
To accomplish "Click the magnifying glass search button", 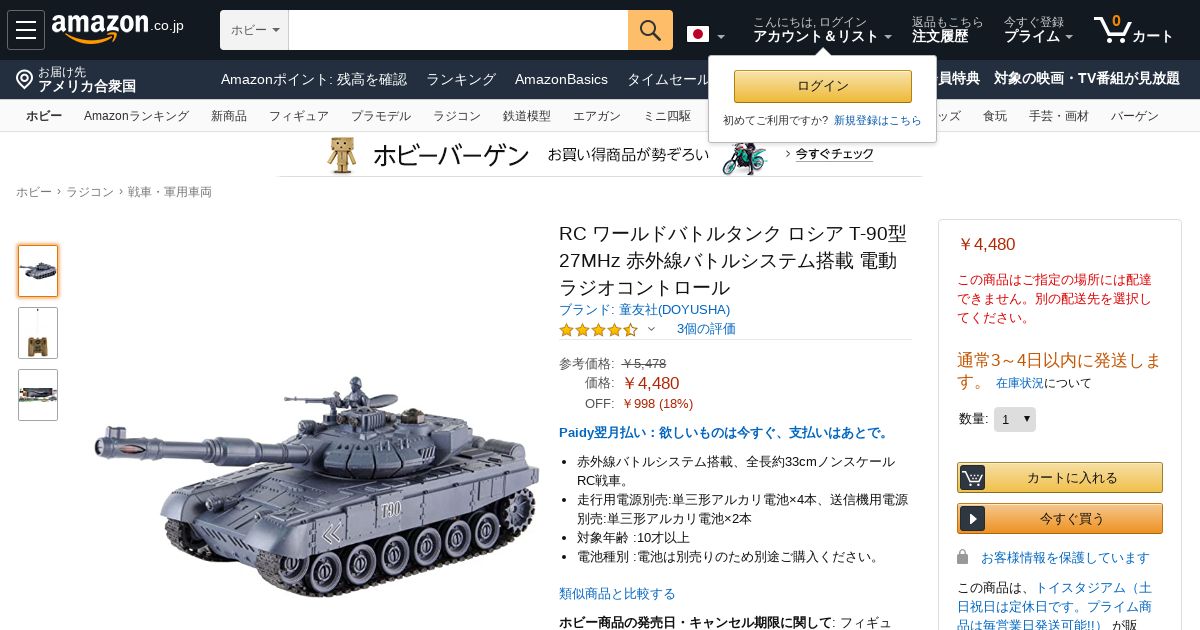I will point(650,30).
